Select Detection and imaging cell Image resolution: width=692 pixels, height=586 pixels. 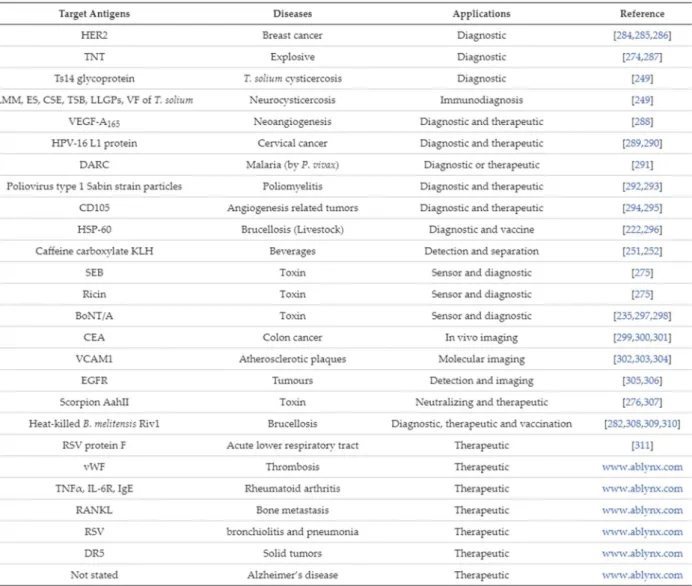481,381
